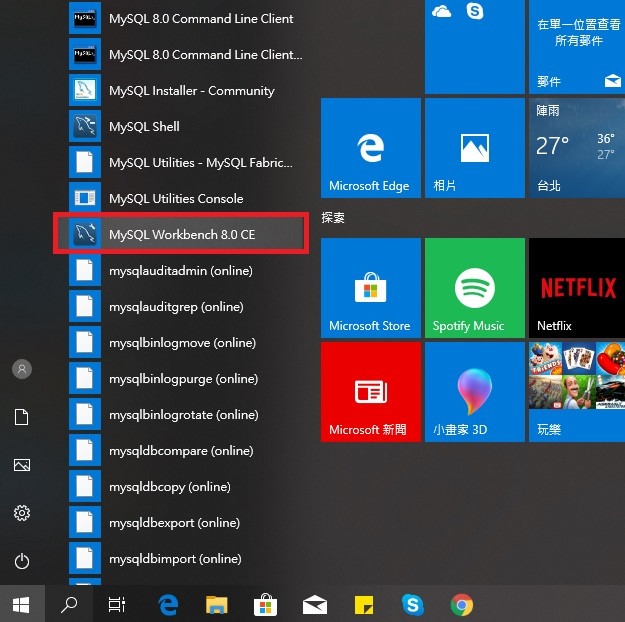625x622 pixels.
Task: Open the 台北 weather tile
Action: coord(577,148)
